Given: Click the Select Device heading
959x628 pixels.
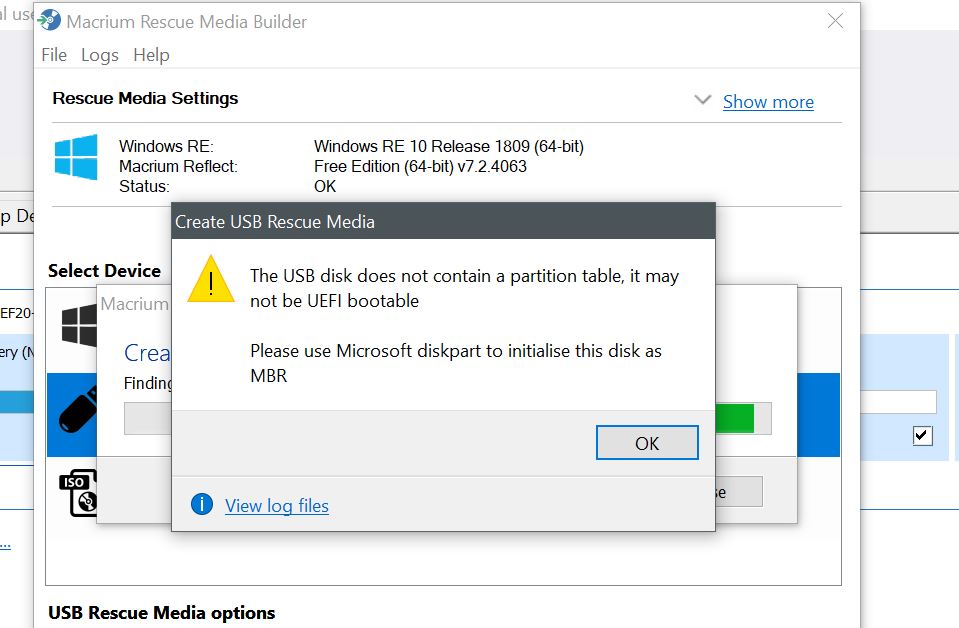Looking at the screenshot, I should click(105, 271).
